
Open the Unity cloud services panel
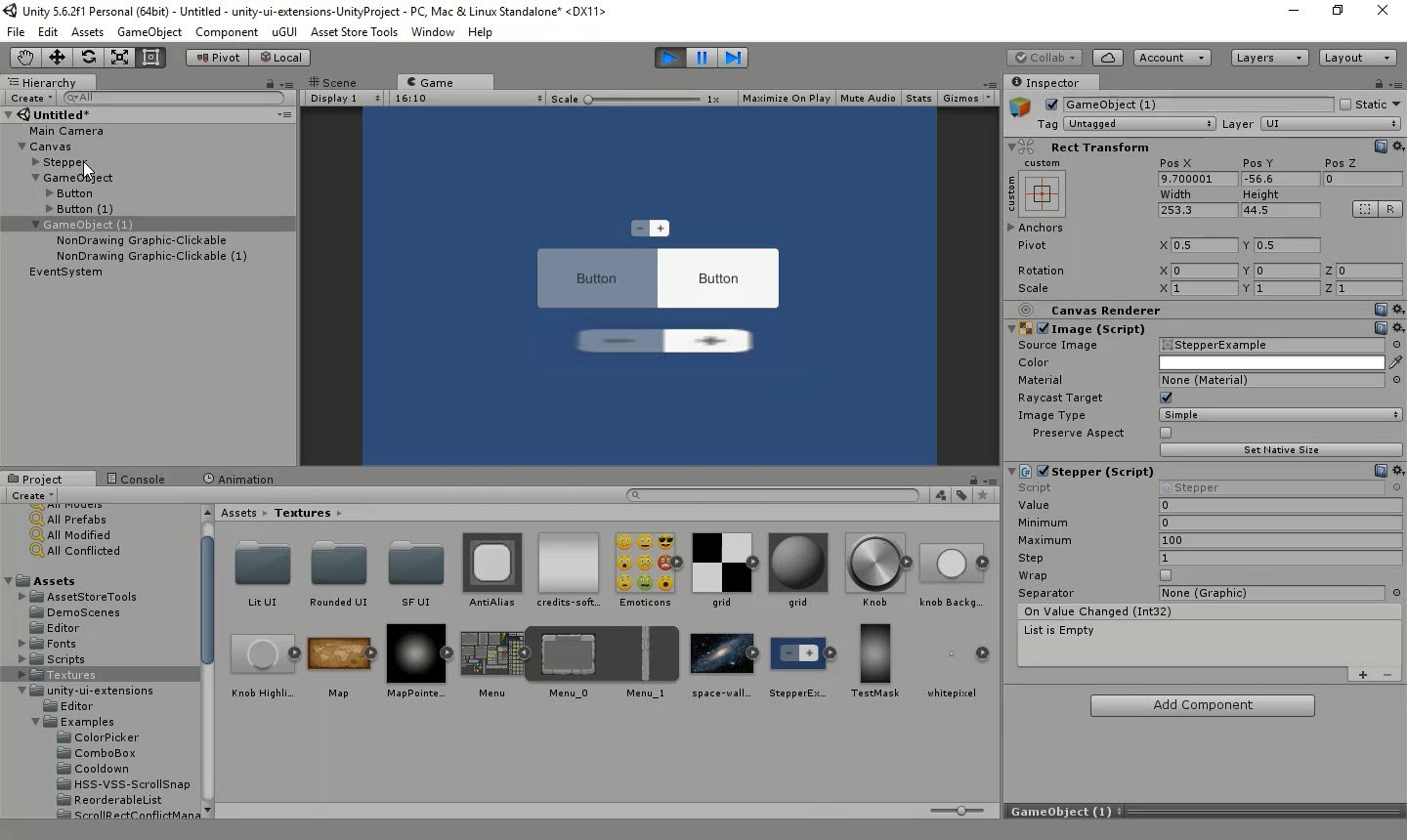[x=1107, y=58]
